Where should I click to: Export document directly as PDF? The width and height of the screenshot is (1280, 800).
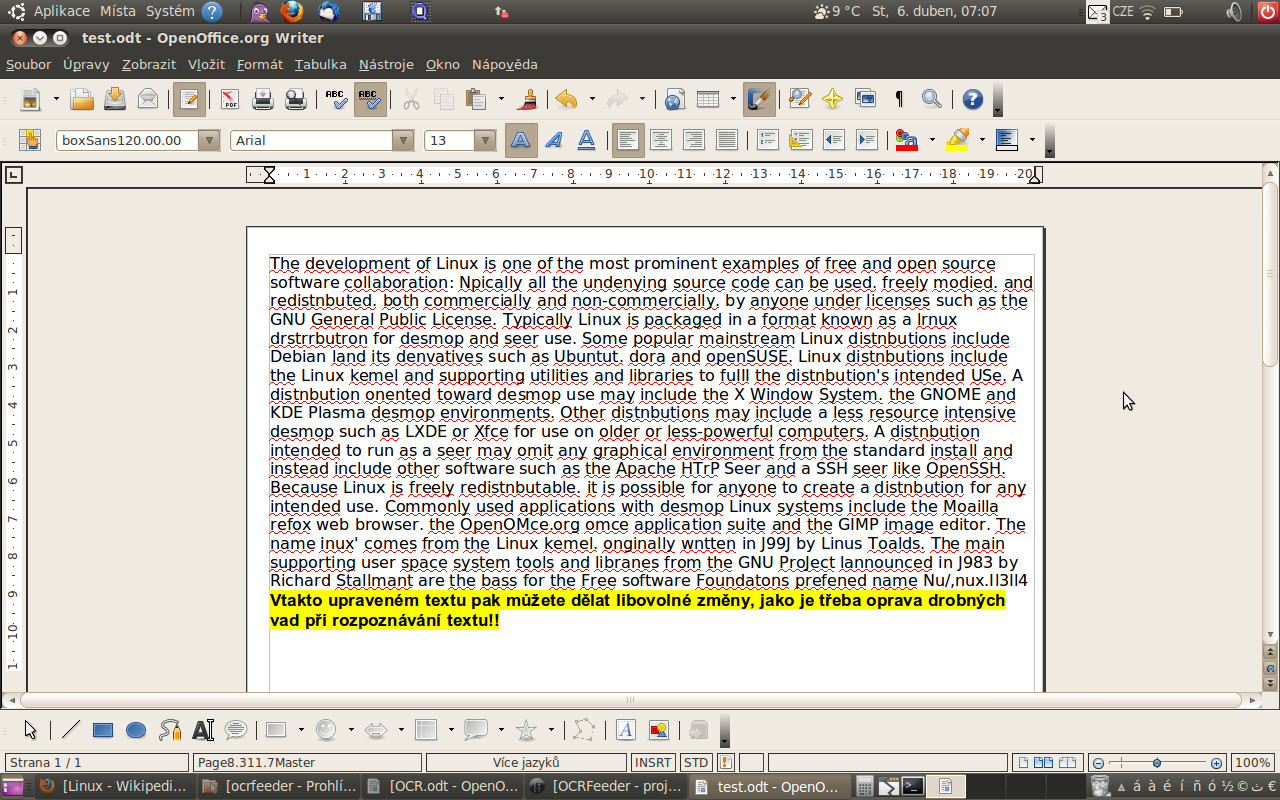click(229, 99)
